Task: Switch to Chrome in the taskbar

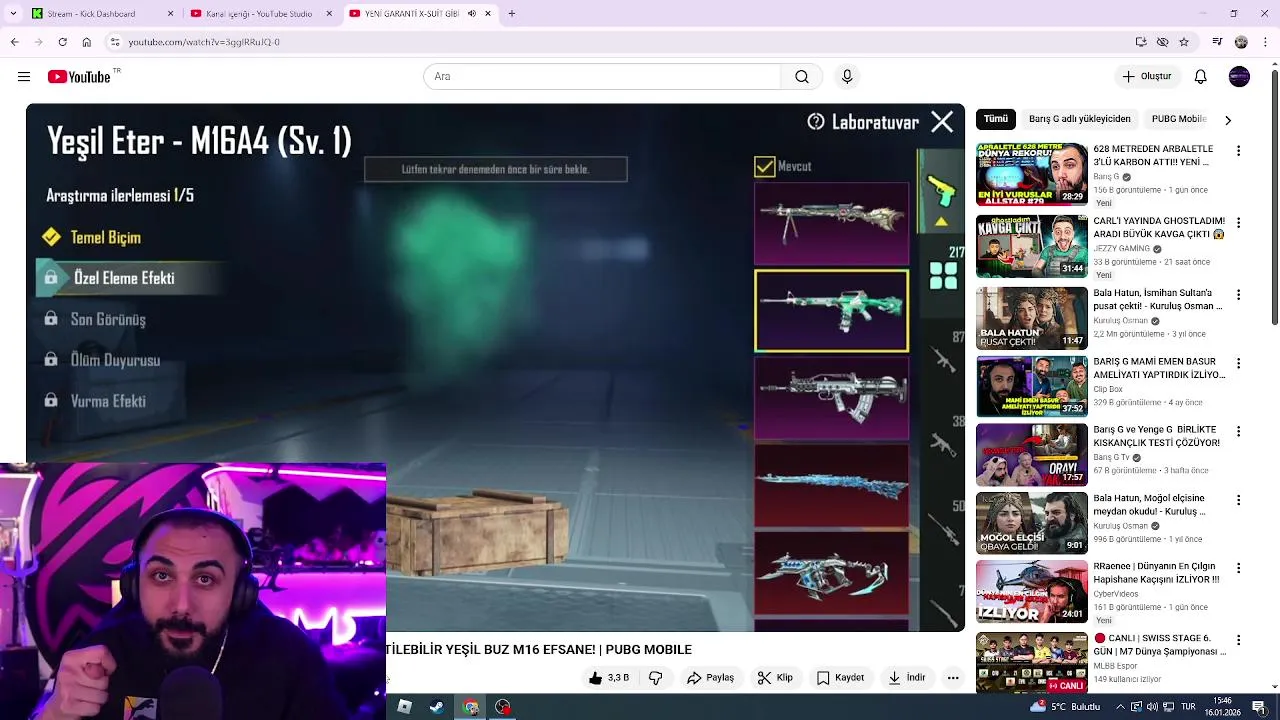Action: (x=470, y=707)
